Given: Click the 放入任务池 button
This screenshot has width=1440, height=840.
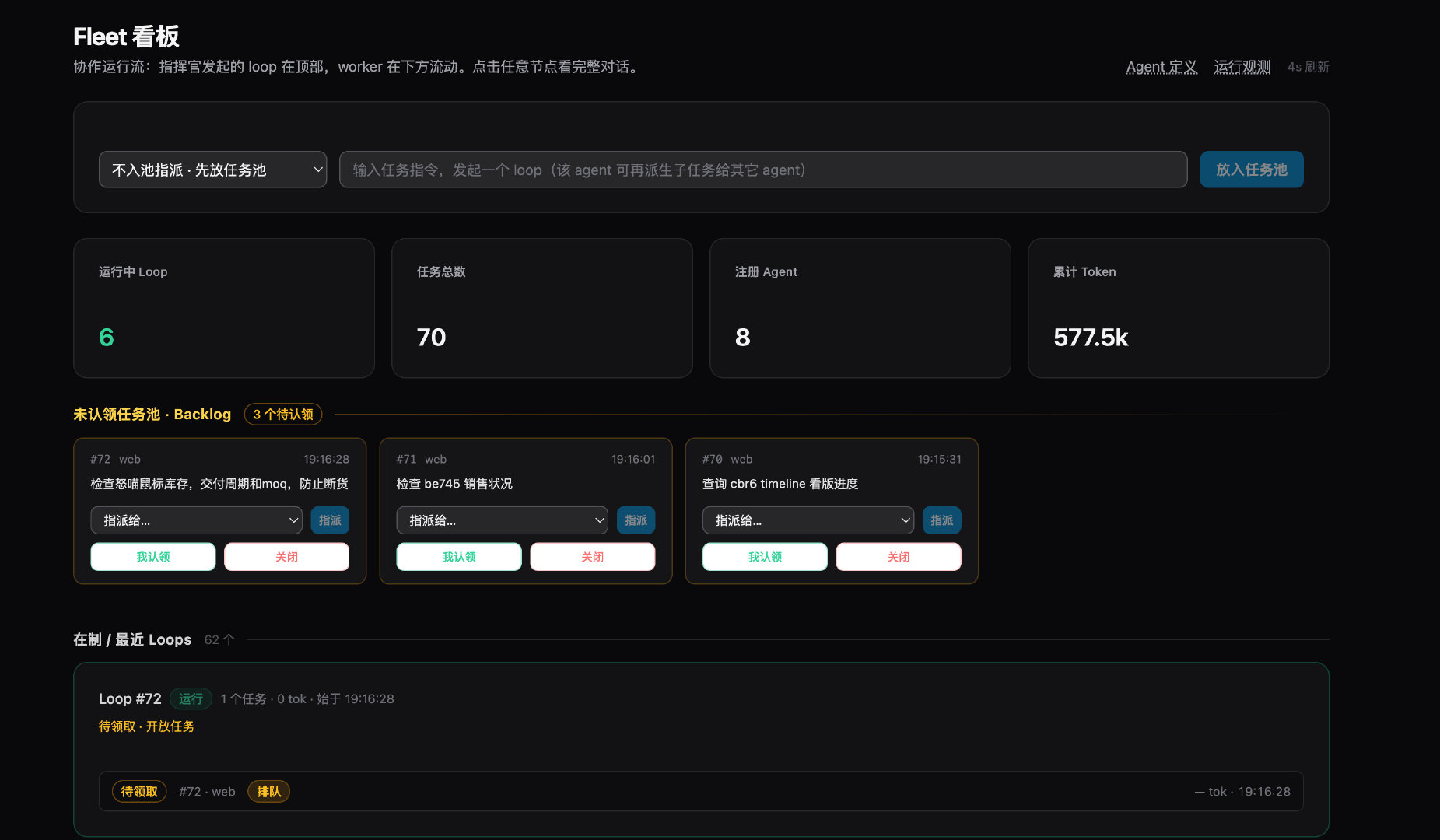Looking at the screenshot, I should coord(1251,170).
